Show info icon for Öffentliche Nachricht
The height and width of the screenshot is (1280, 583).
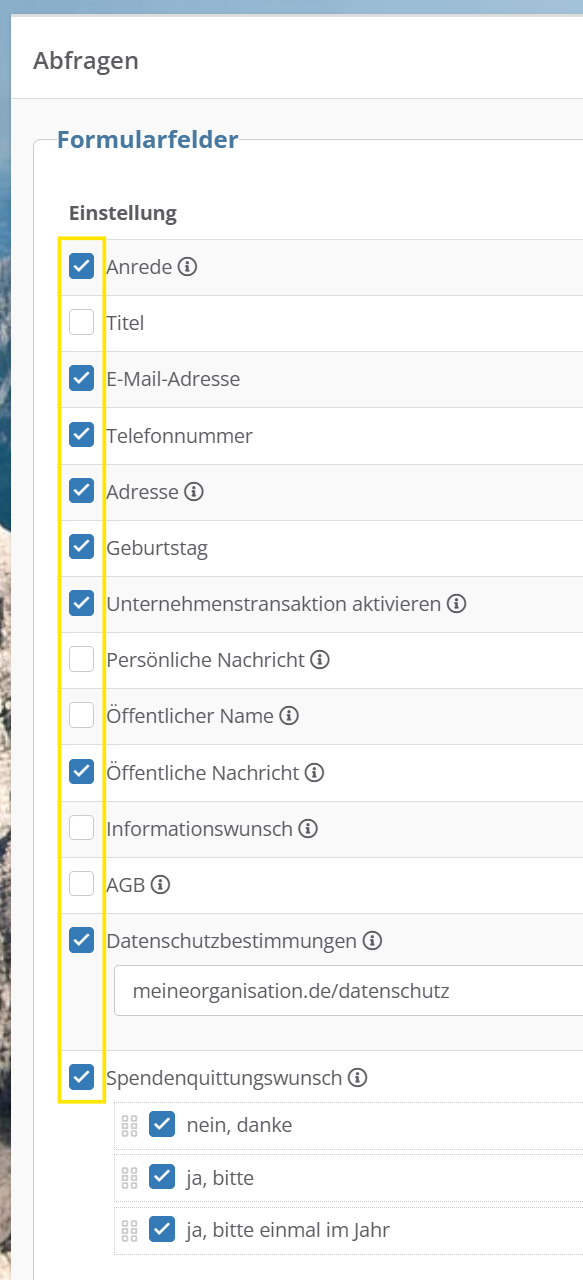click(314, 772)
